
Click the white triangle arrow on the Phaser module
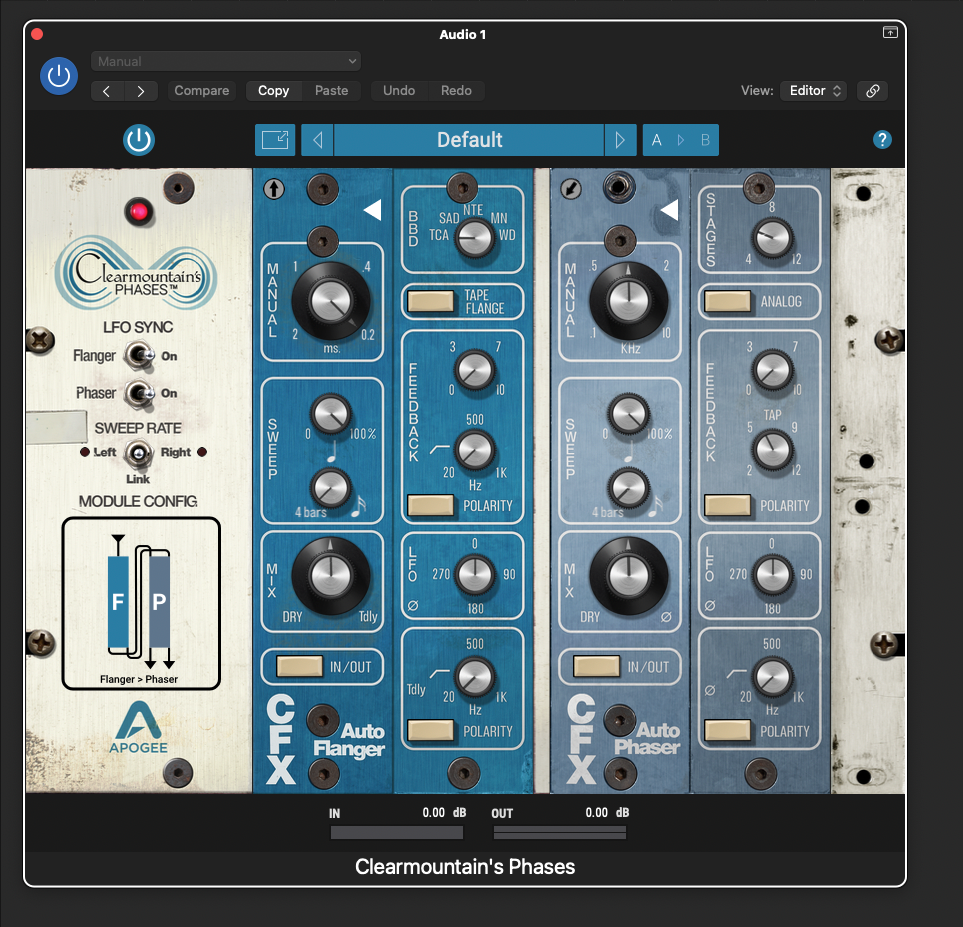tap(670, 210)
